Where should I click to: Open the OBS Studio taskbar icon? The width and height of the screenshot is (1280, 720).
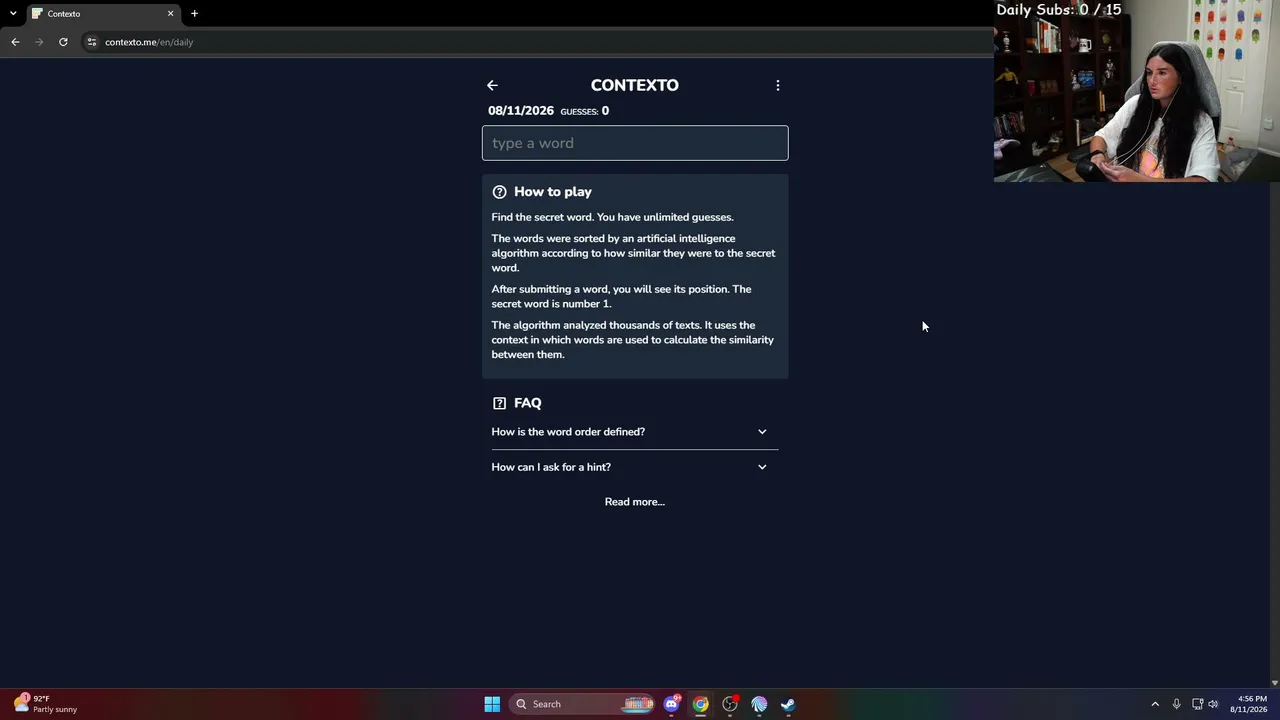click(730, 704)
